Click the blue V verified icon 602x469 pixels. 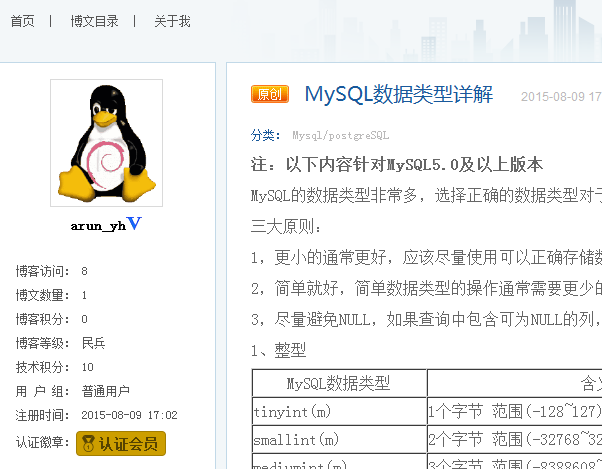[134, 223]
